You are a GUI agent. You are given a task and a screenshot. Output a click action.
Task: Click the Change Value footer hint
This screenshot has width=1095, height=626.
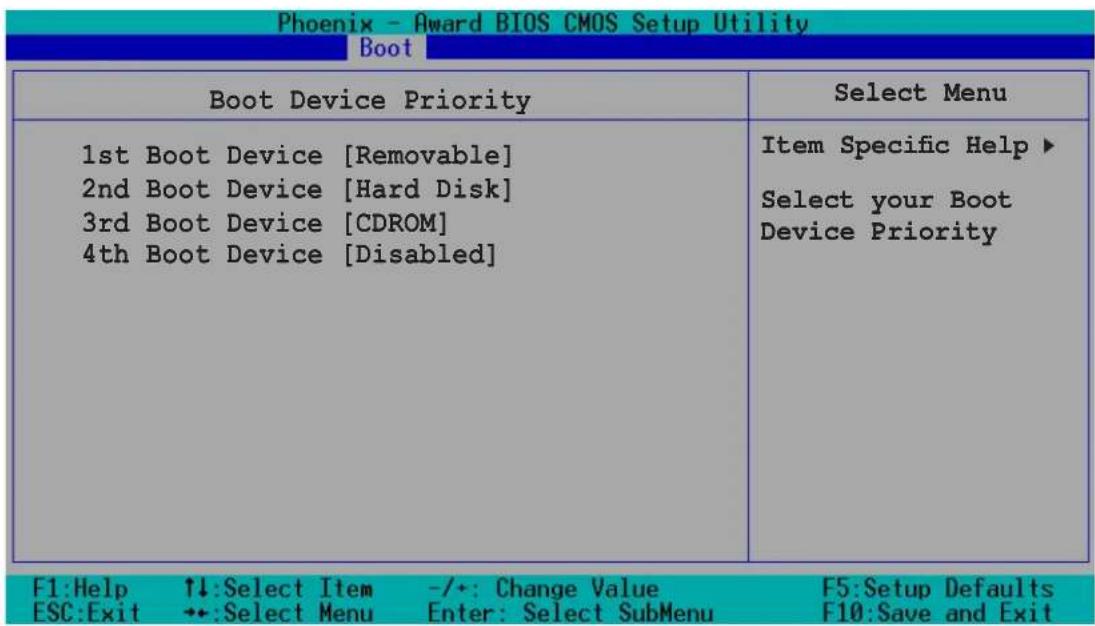[x=543, y=588]
